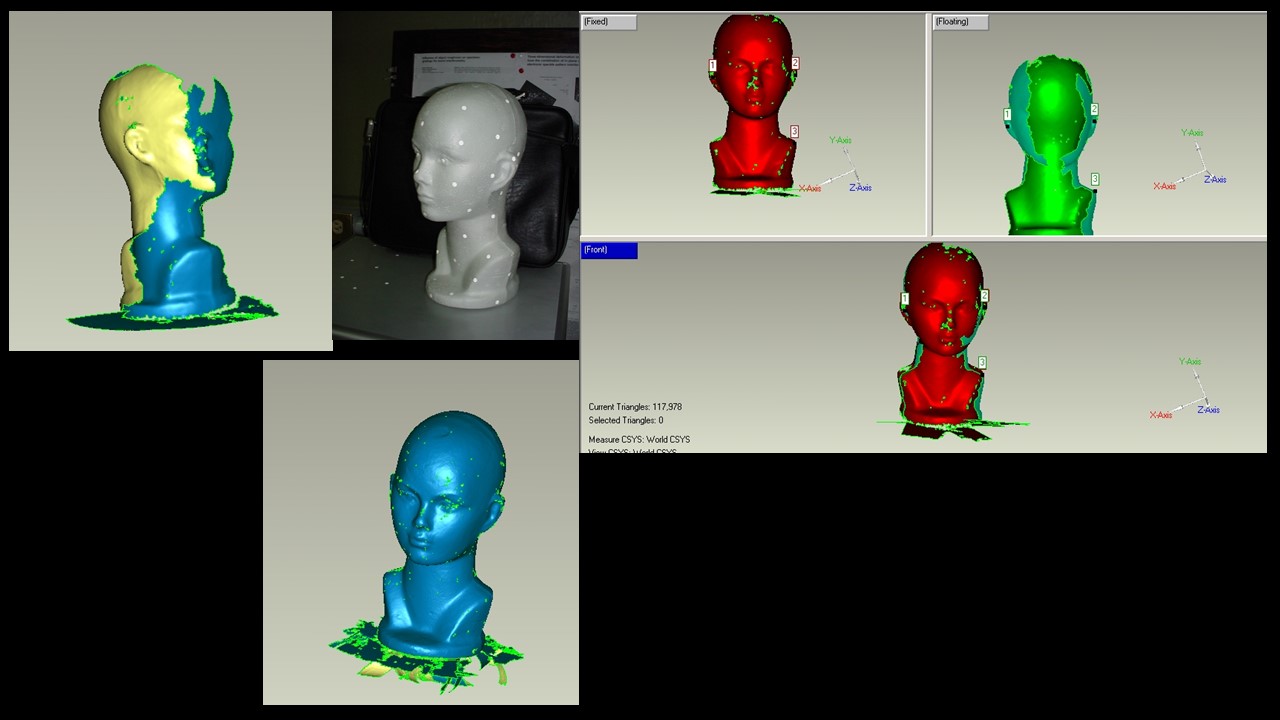Viewport: 1280px width, 720px height.
Task: Click the 'Selected Triangles: 0' text
Action: (626, 421)
